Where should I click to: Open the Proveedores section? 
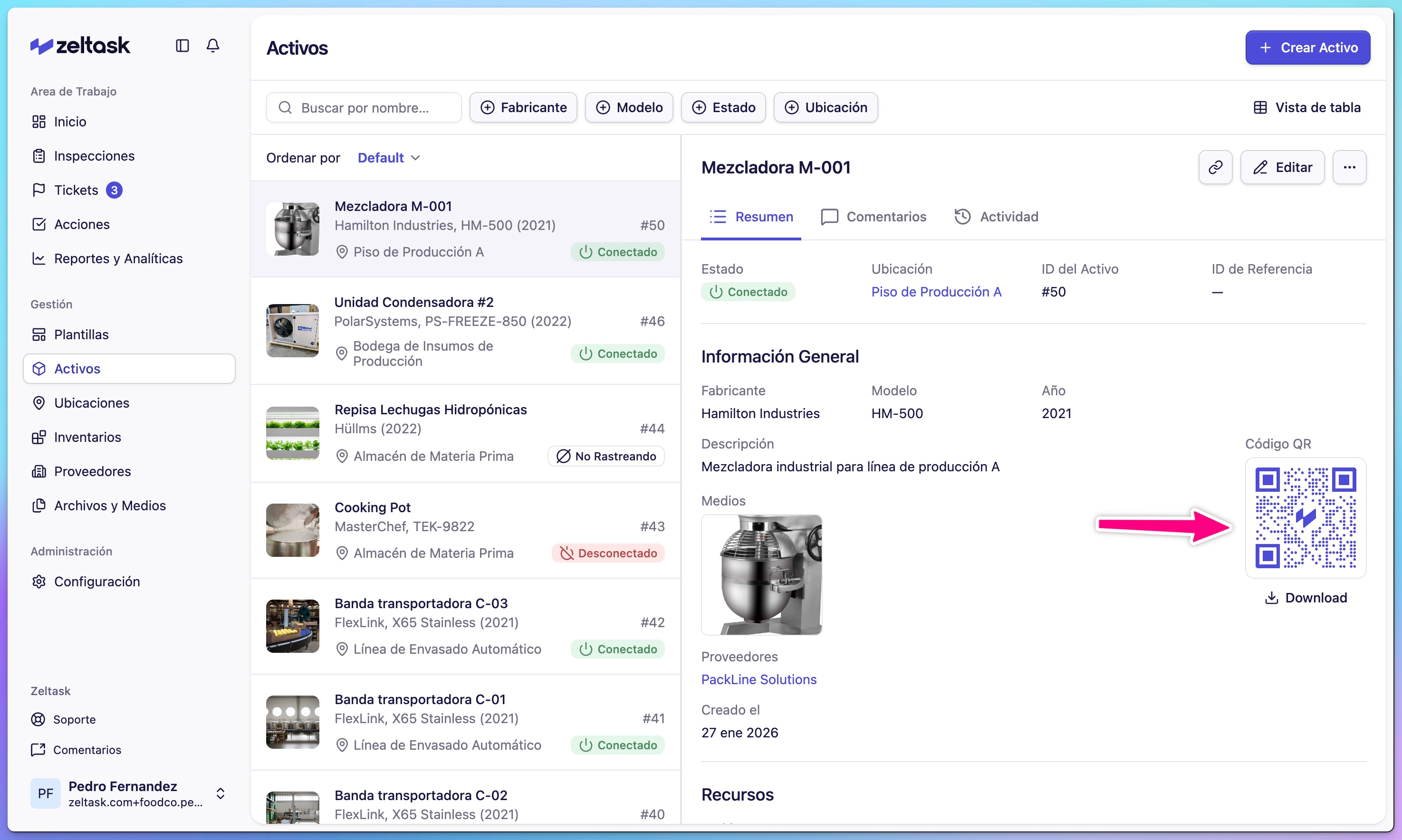tap(92, 471)
